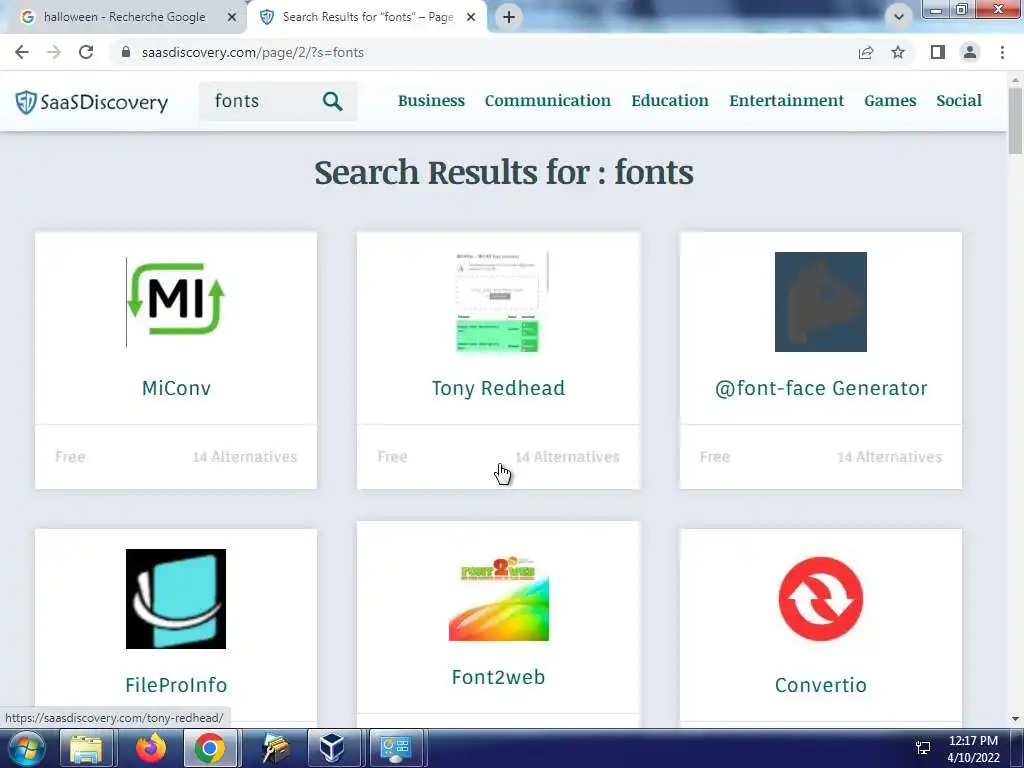The width and height of the screenshot is (1024, 768).
Task: Click the page vertical scrollbar thumb
Action: point(1015,121)
